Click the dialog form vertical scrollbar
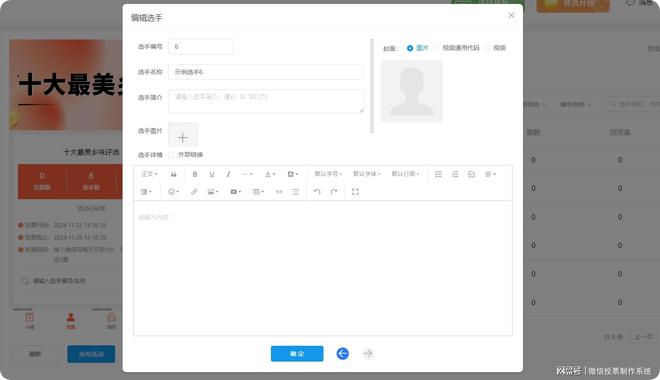The height and width of the screenshot is (380, 660). pyautogui.click(x=372, y=86)
